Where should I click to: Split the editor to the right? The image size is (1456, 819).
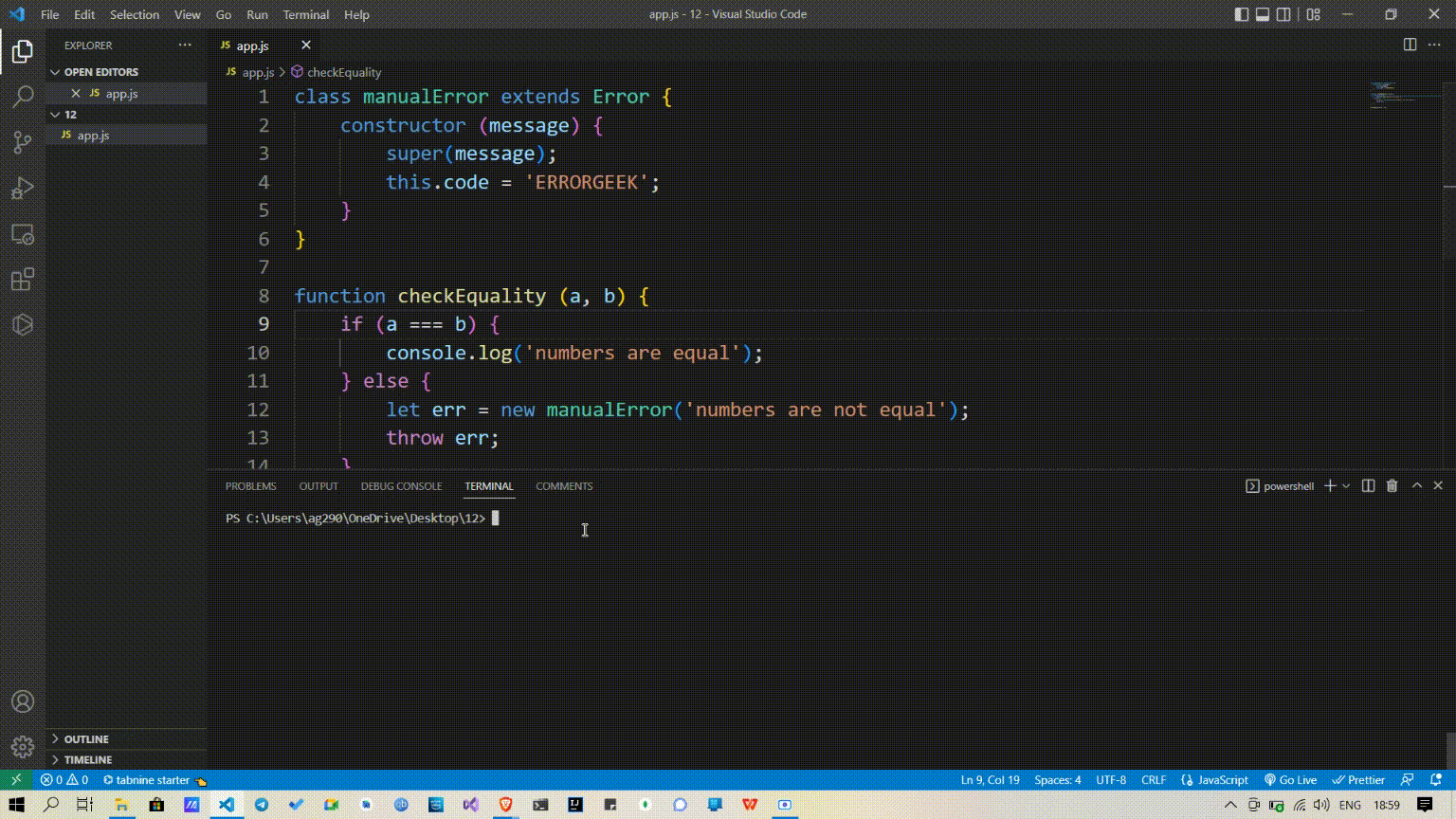click(1410, 45)
